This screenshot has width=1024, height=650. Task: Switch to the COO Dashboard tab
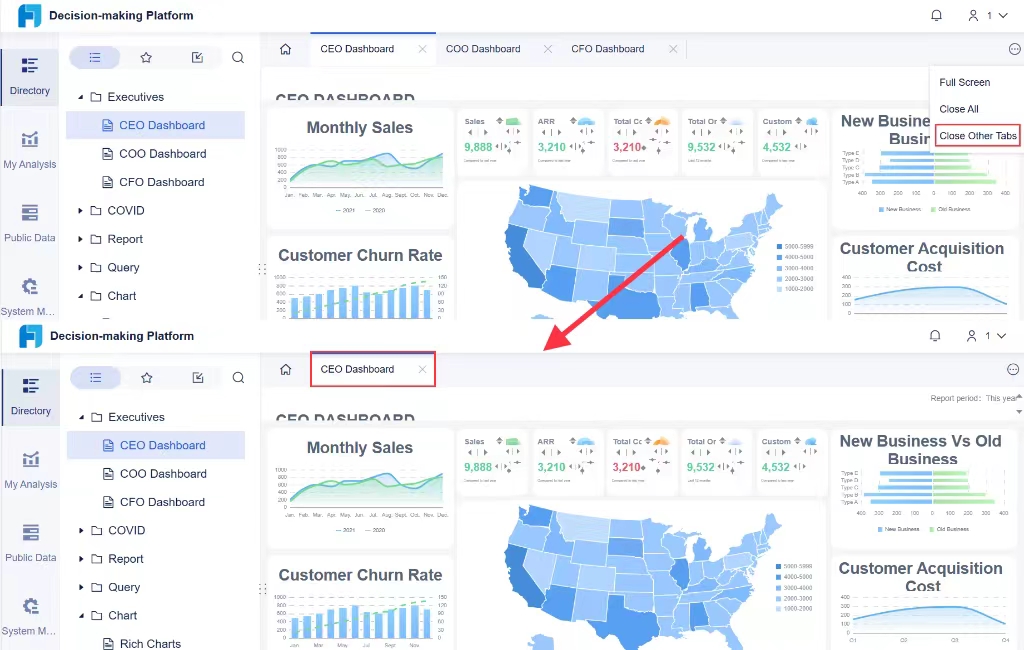(483, 49)
